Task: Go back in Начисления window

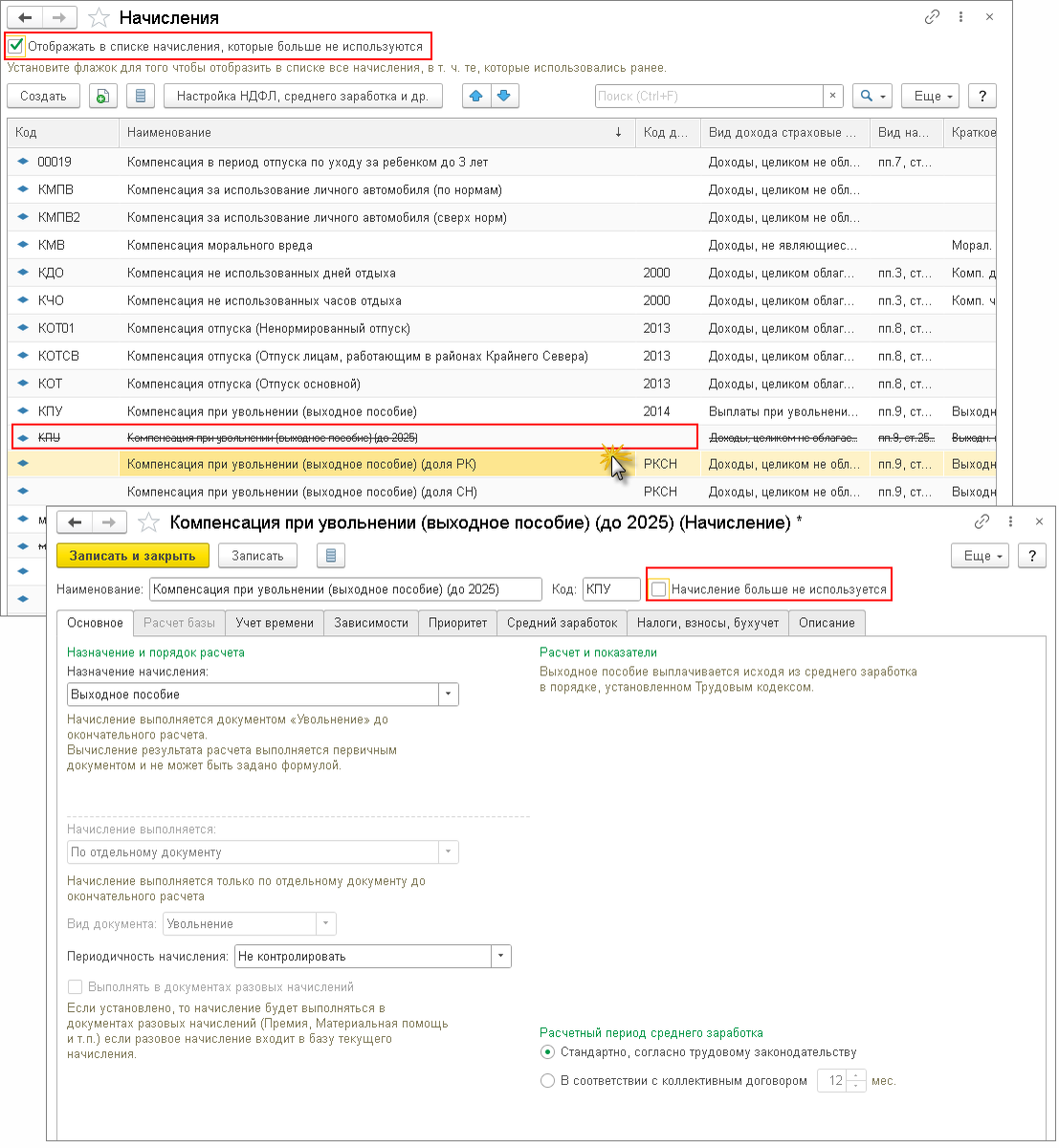Action: pos(25,17)
